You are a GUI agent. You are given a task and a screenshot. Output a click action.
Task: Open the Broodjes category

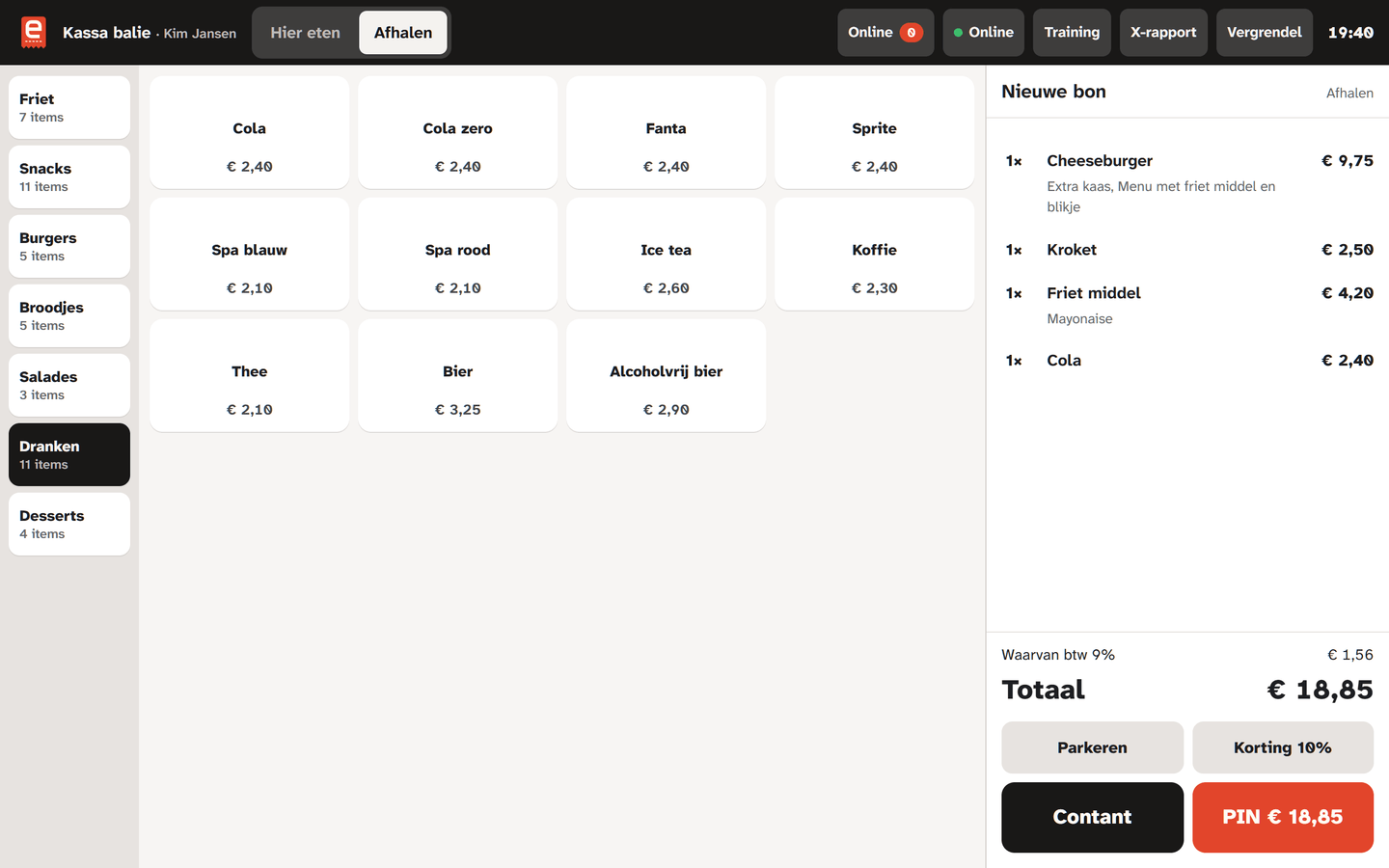69,315
